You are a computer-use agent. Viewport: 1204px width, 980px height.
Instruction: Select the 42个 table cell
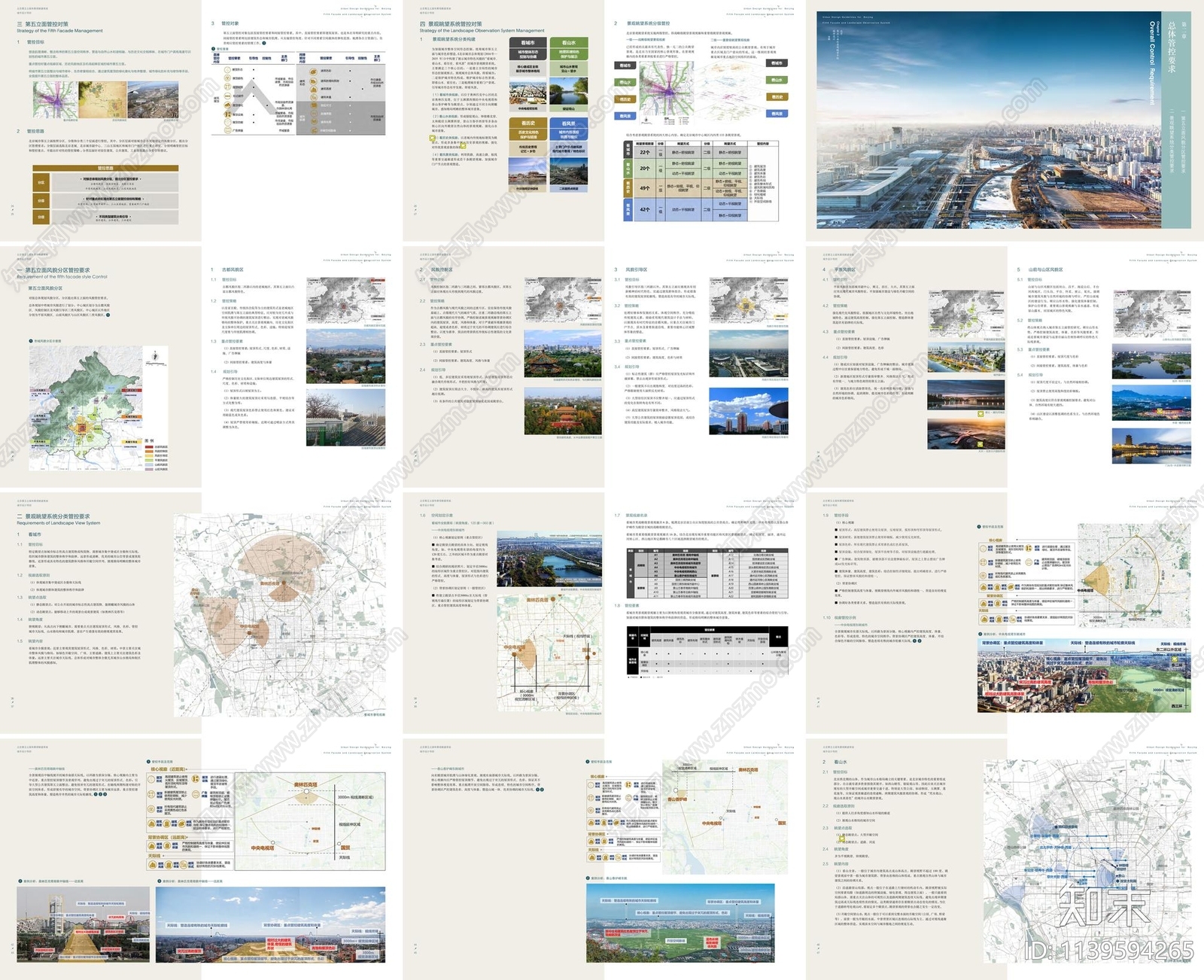(645, 210)
